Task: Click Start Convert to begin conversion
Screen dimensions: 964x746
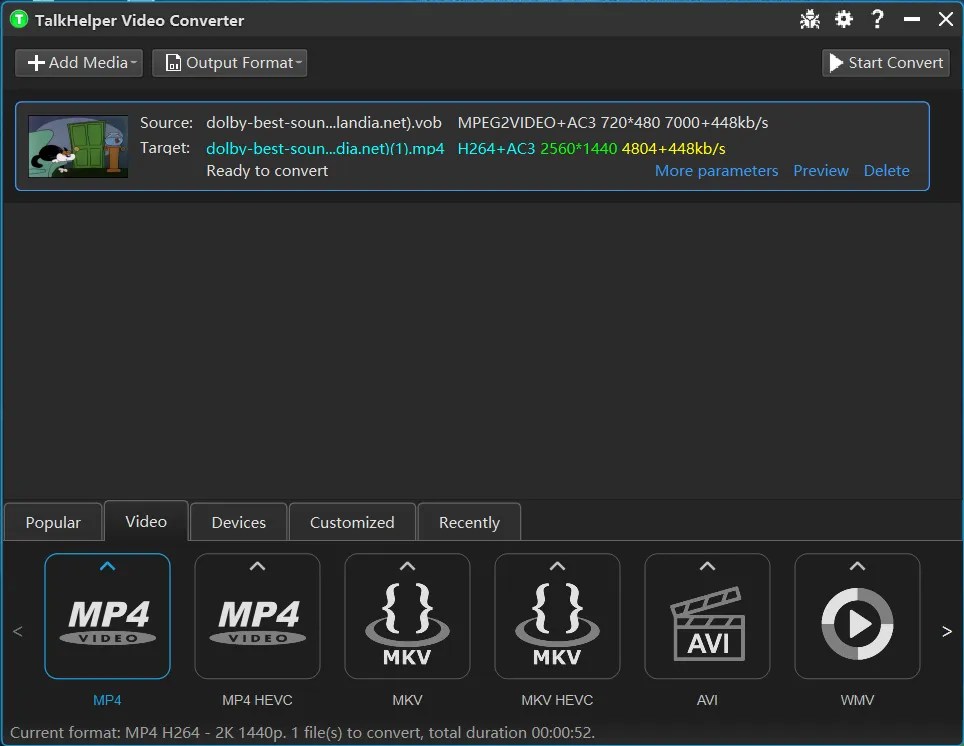Action: 885,62
